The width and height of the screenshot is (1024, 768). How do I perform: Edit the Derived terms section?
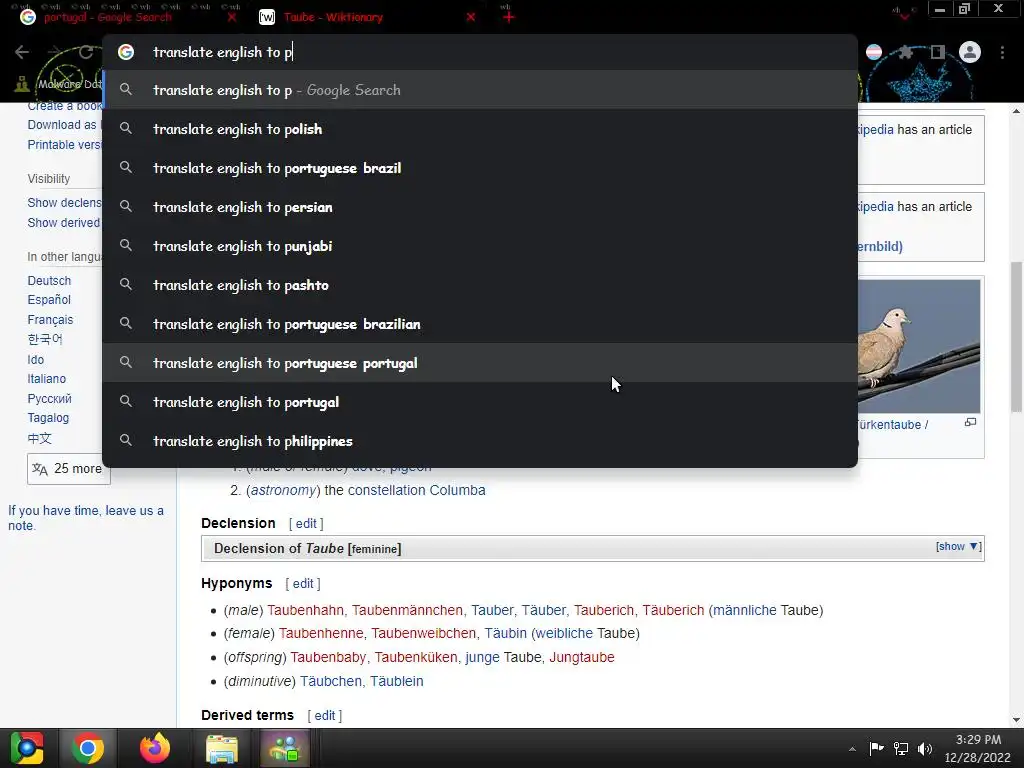(x=325, y=716)
